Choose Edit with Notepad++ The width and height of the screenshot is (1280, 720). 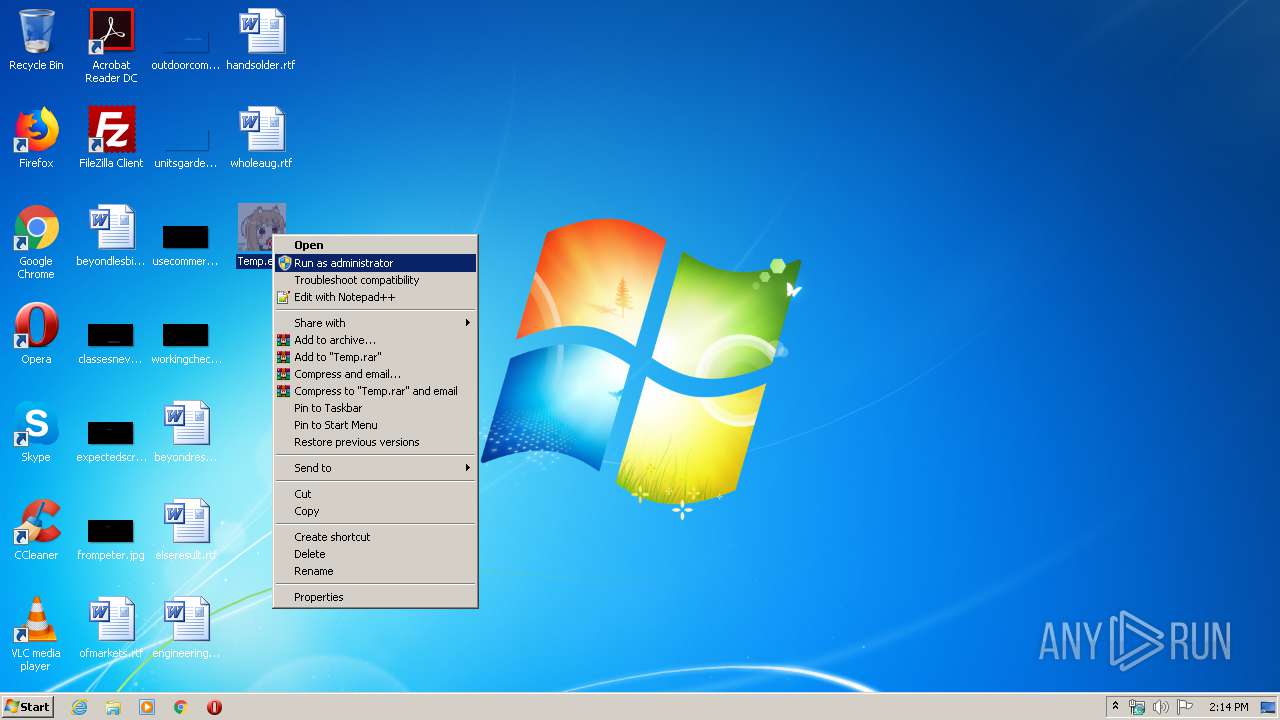click(375, 297)
